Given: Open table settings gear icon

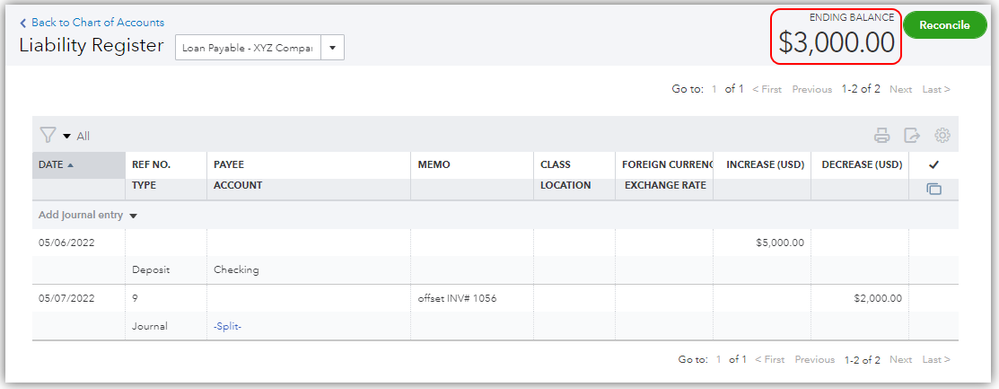Looking at the screenshot, I should pos(942,135).
